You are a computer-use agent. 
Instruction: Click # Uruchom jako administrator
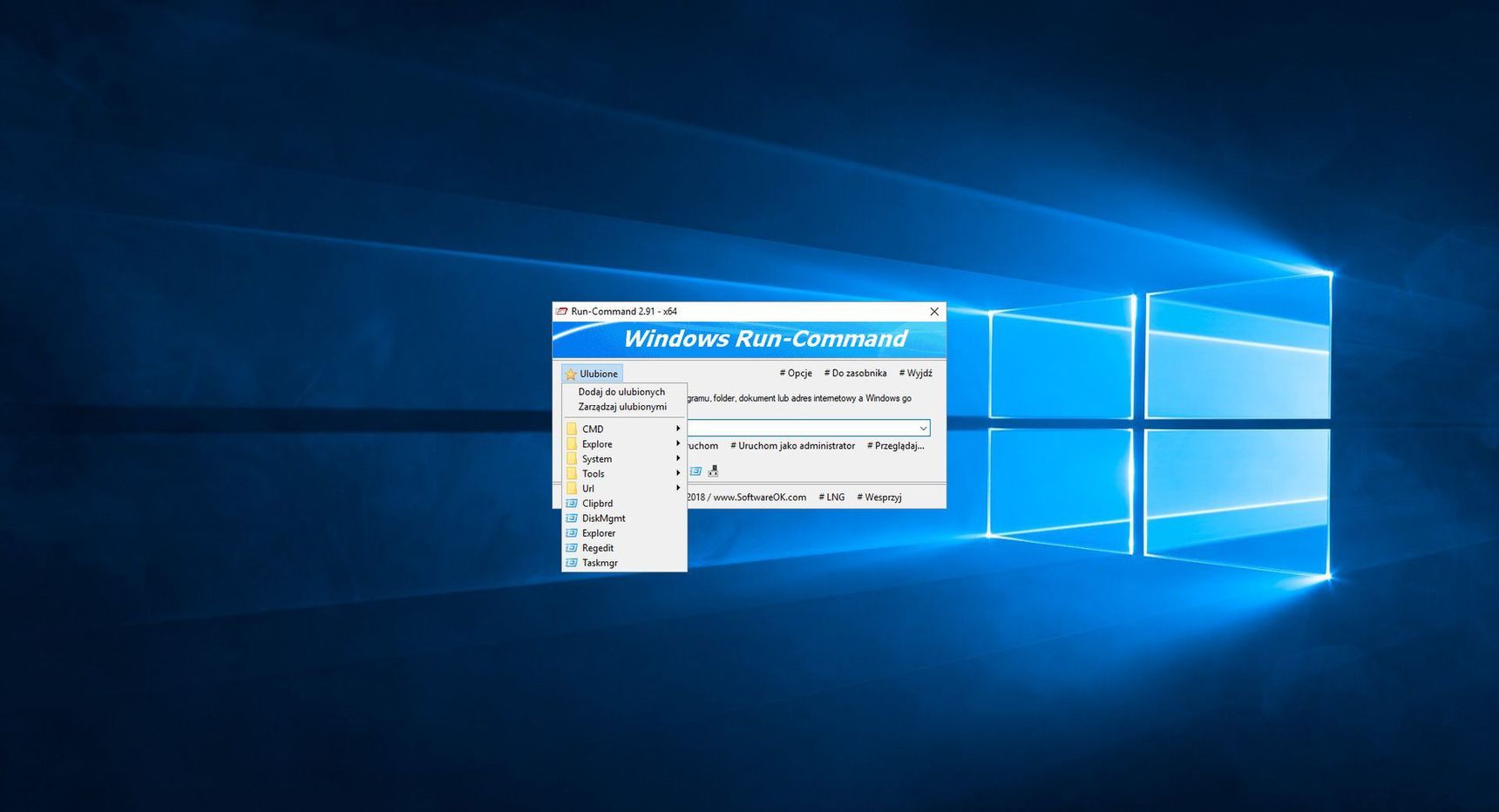(x=793, y=446)
